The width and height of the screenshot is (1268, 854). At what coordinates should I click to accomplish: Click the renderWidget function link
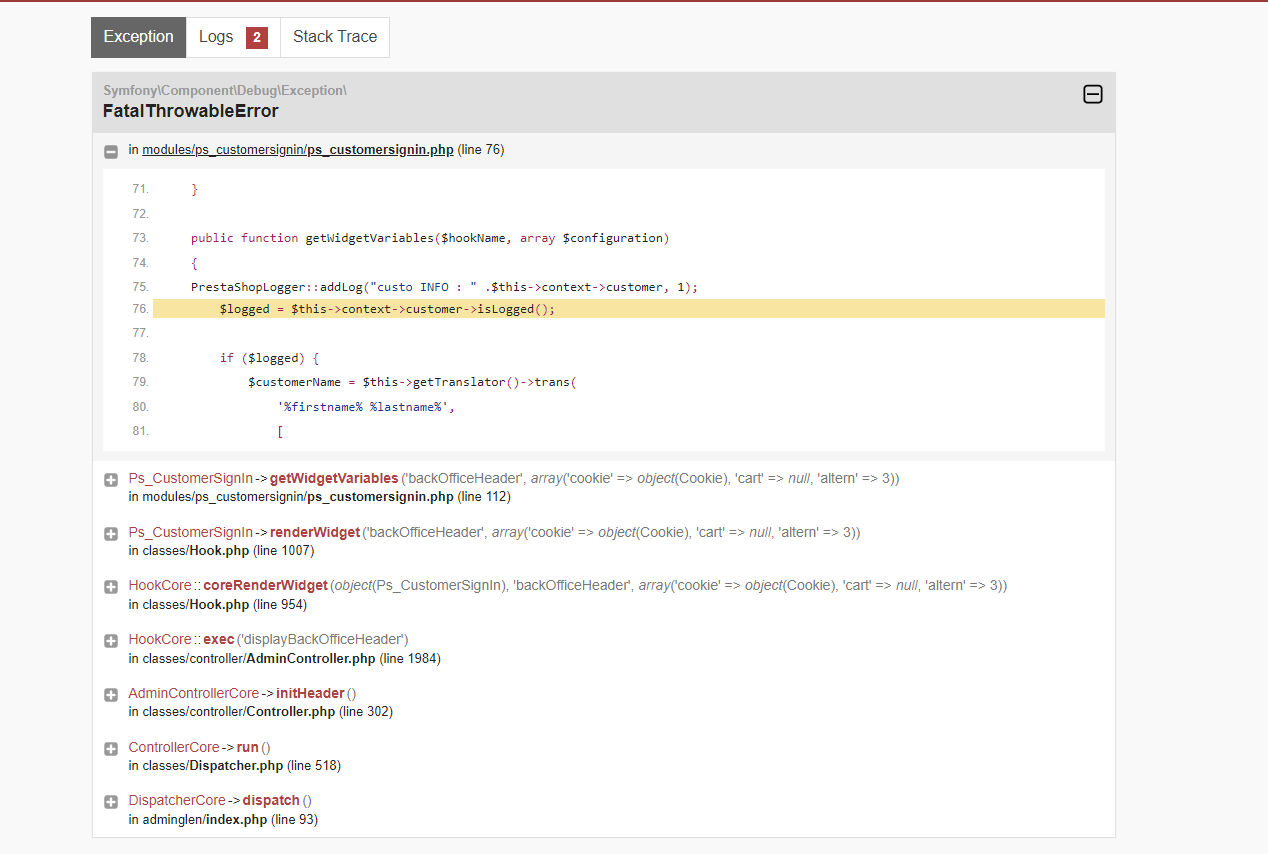point(314,532)
